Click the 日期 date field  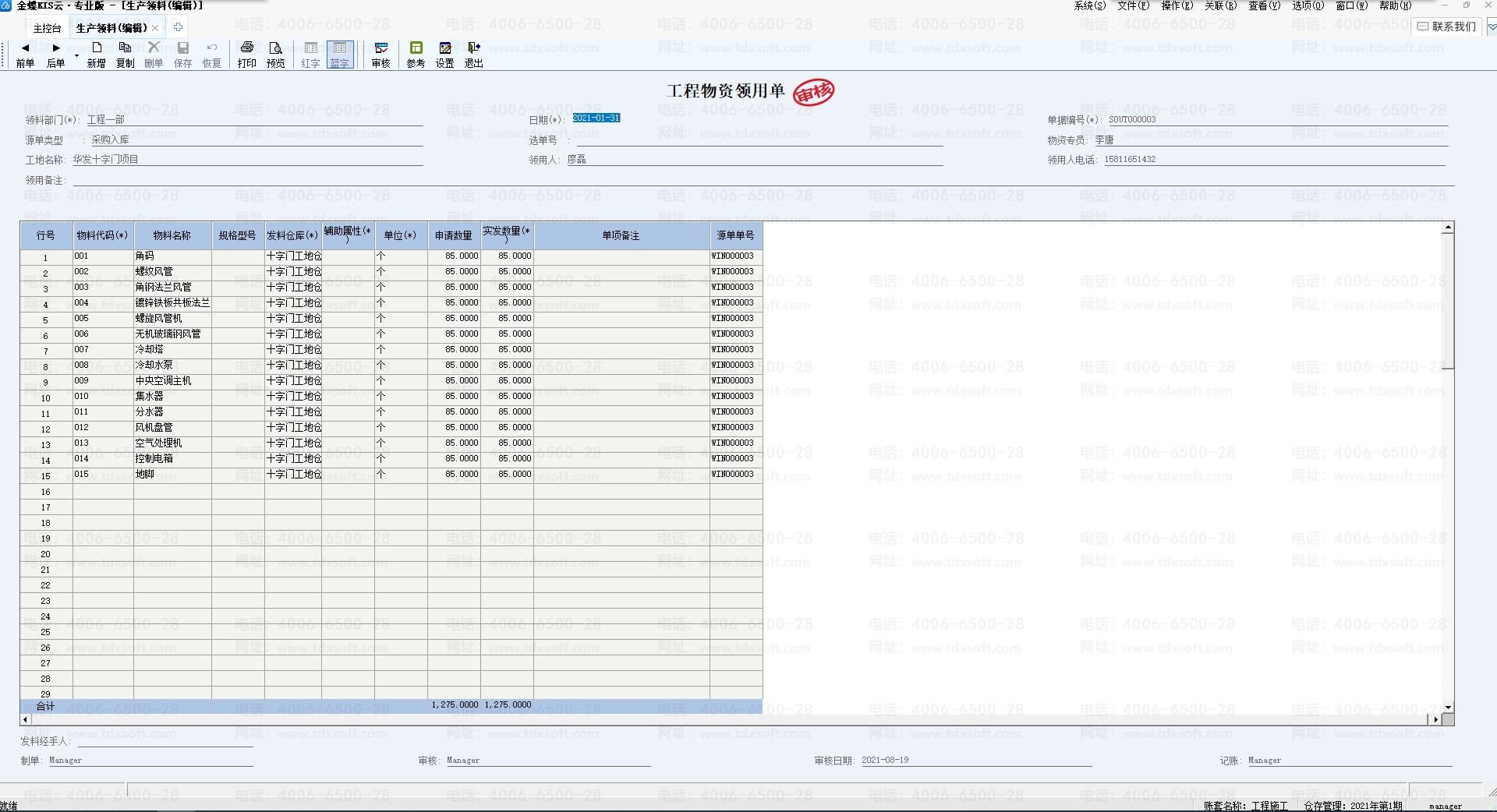point(596,118)
